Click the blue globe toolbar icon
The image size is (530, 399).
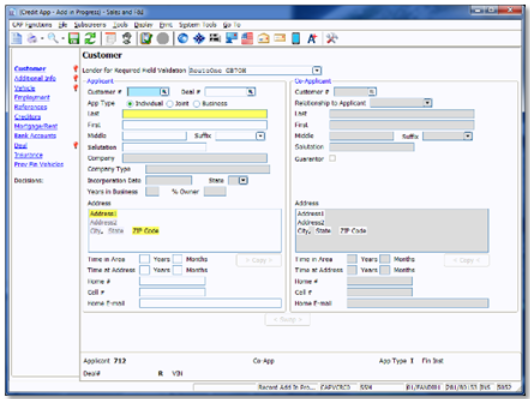coord(183,38)
